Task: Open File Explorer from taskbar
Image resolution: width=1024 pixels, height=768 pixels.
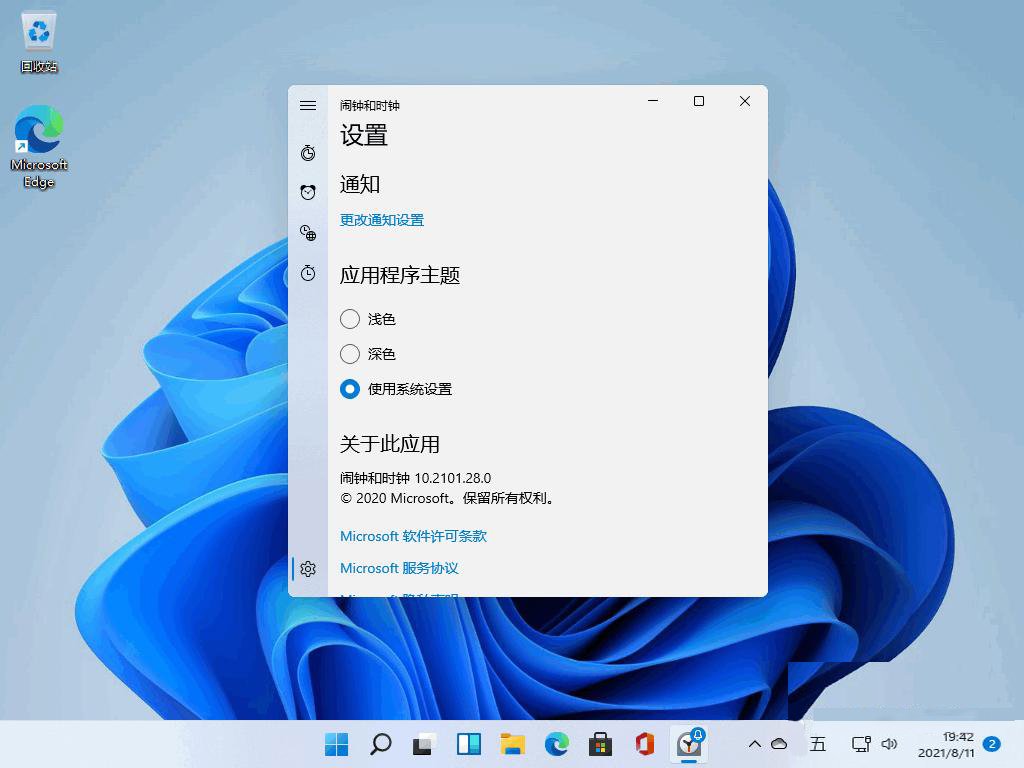Action: [513, 744]
